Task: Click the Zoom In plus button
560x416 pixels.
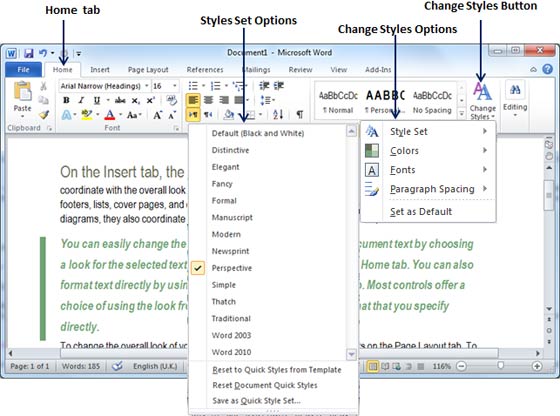Action: tap(537, 366)
